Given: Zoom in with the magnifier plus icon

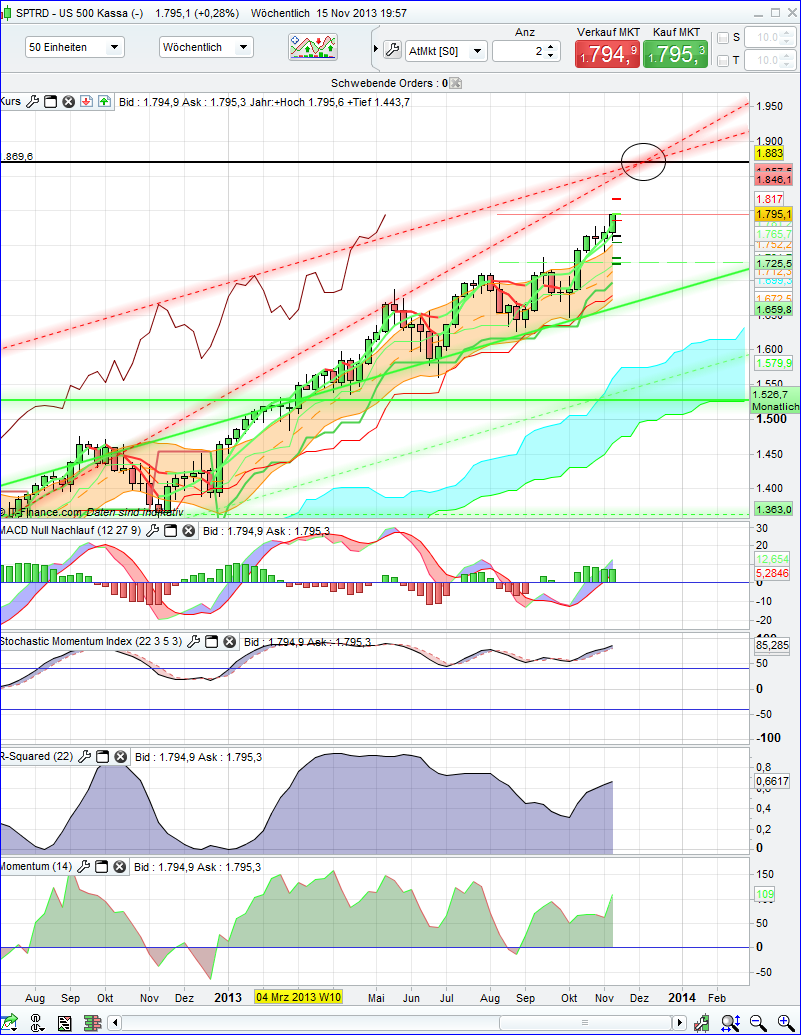Looking at the screenshot, I should click(786, 1022).
